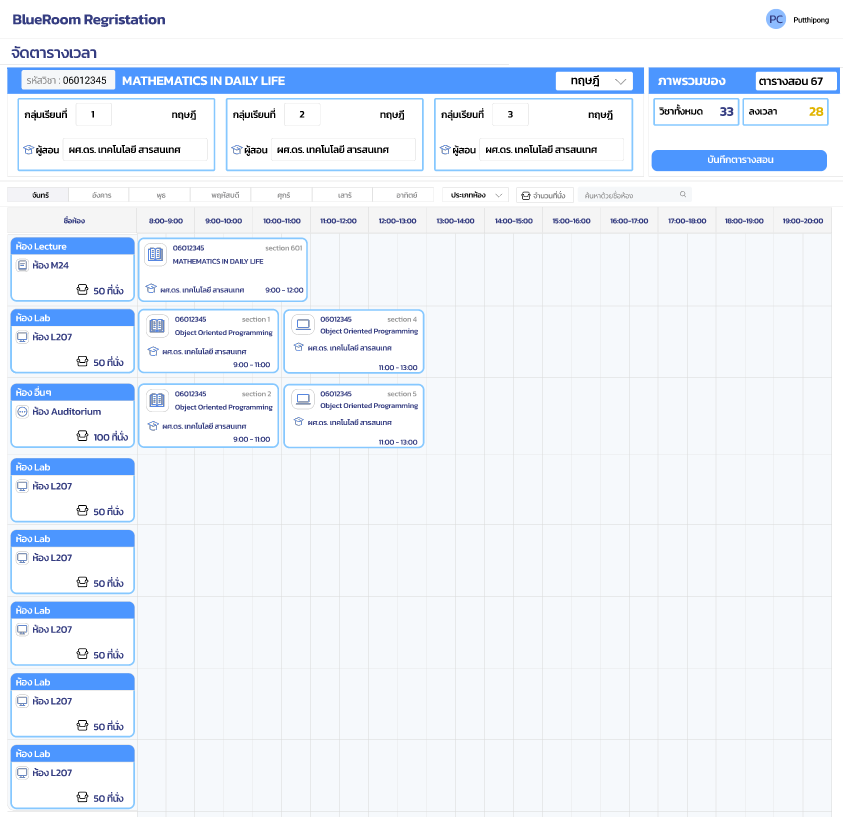This screenshot has width=843, height=817.
Task: Click the book icon on section 601 card
Action: click(155, 255)
